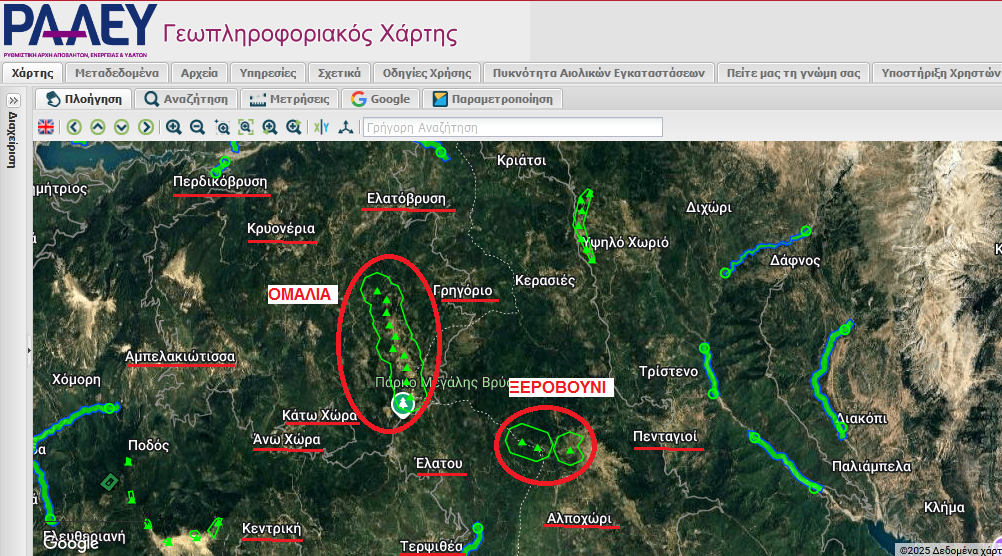Select the XY coordinates tool

coord(321,127)
